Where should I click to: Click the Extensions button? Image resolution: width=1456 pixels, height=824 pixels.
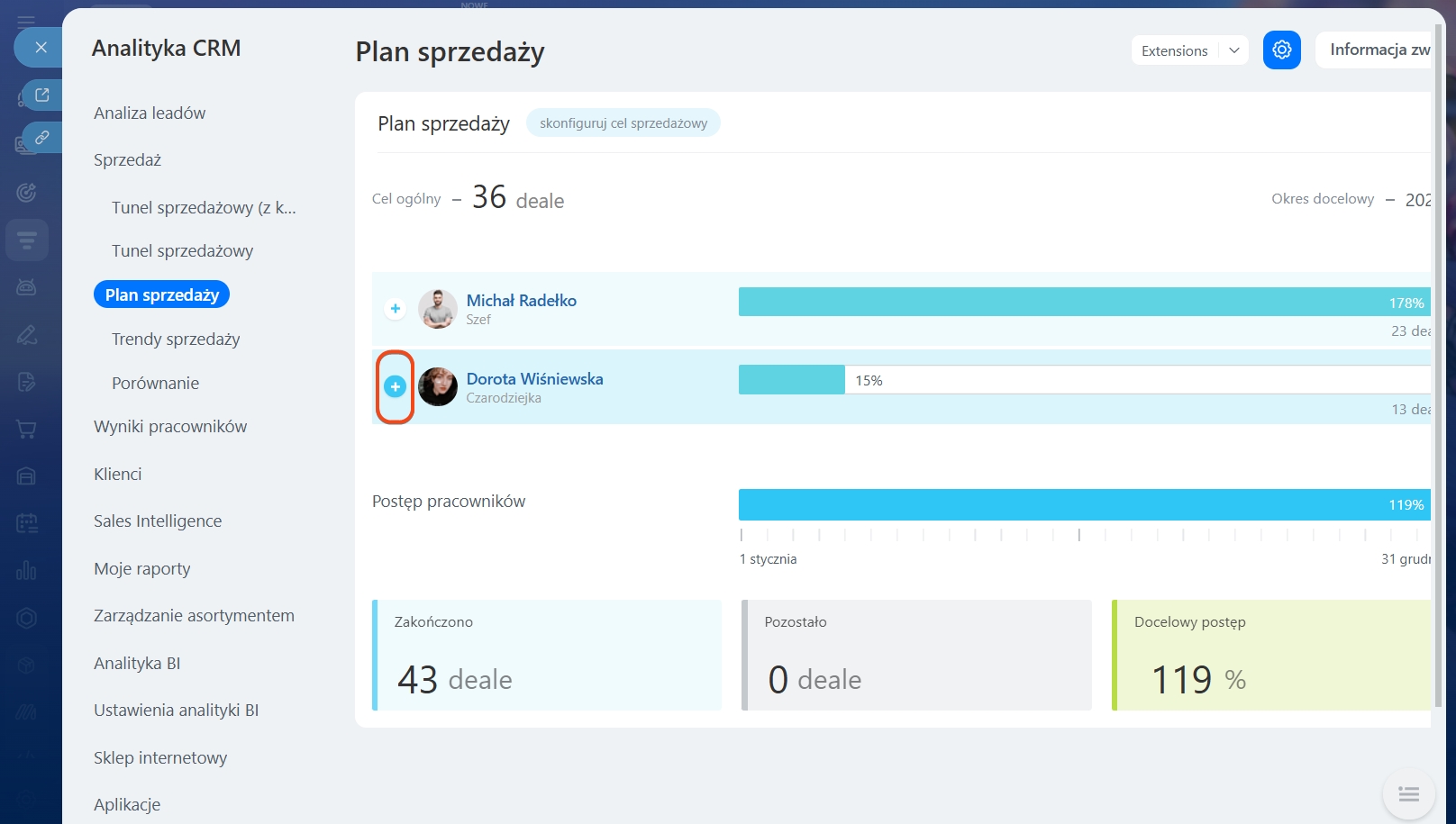tap(1174, 50)
